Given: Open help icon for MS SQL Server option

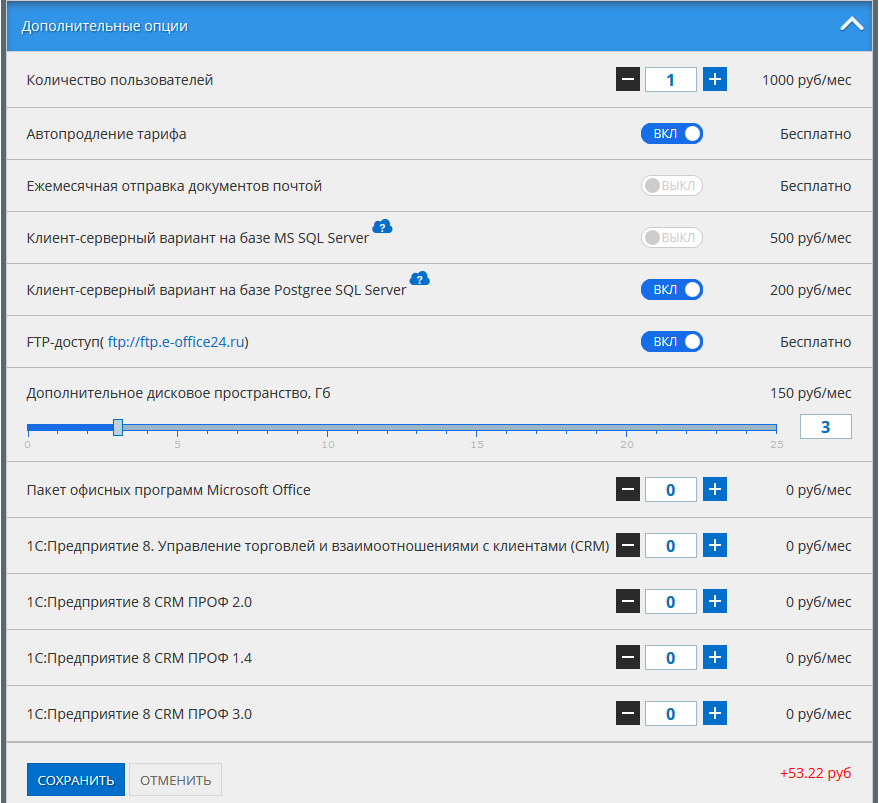Looking at the screenshot, I should tap(381, 227).
